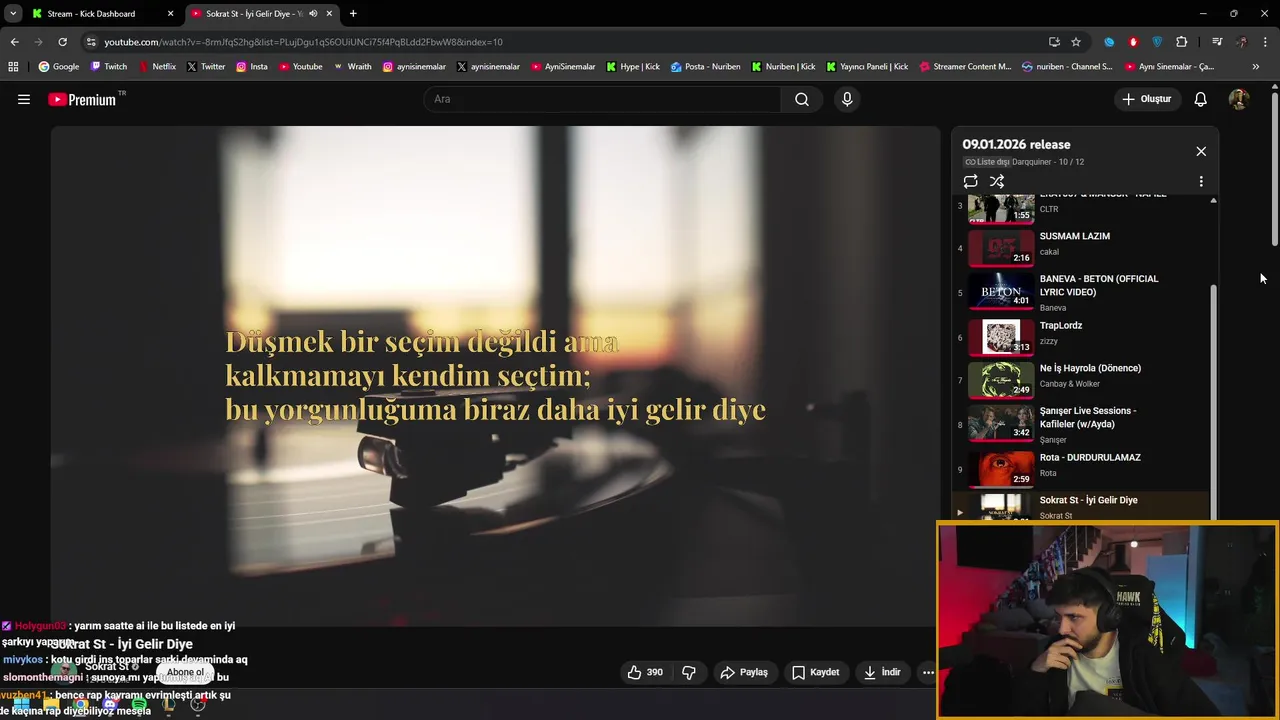1280x720 pixels.
Task: Open playlist three-dot options menu
Action: [1201, 182]
